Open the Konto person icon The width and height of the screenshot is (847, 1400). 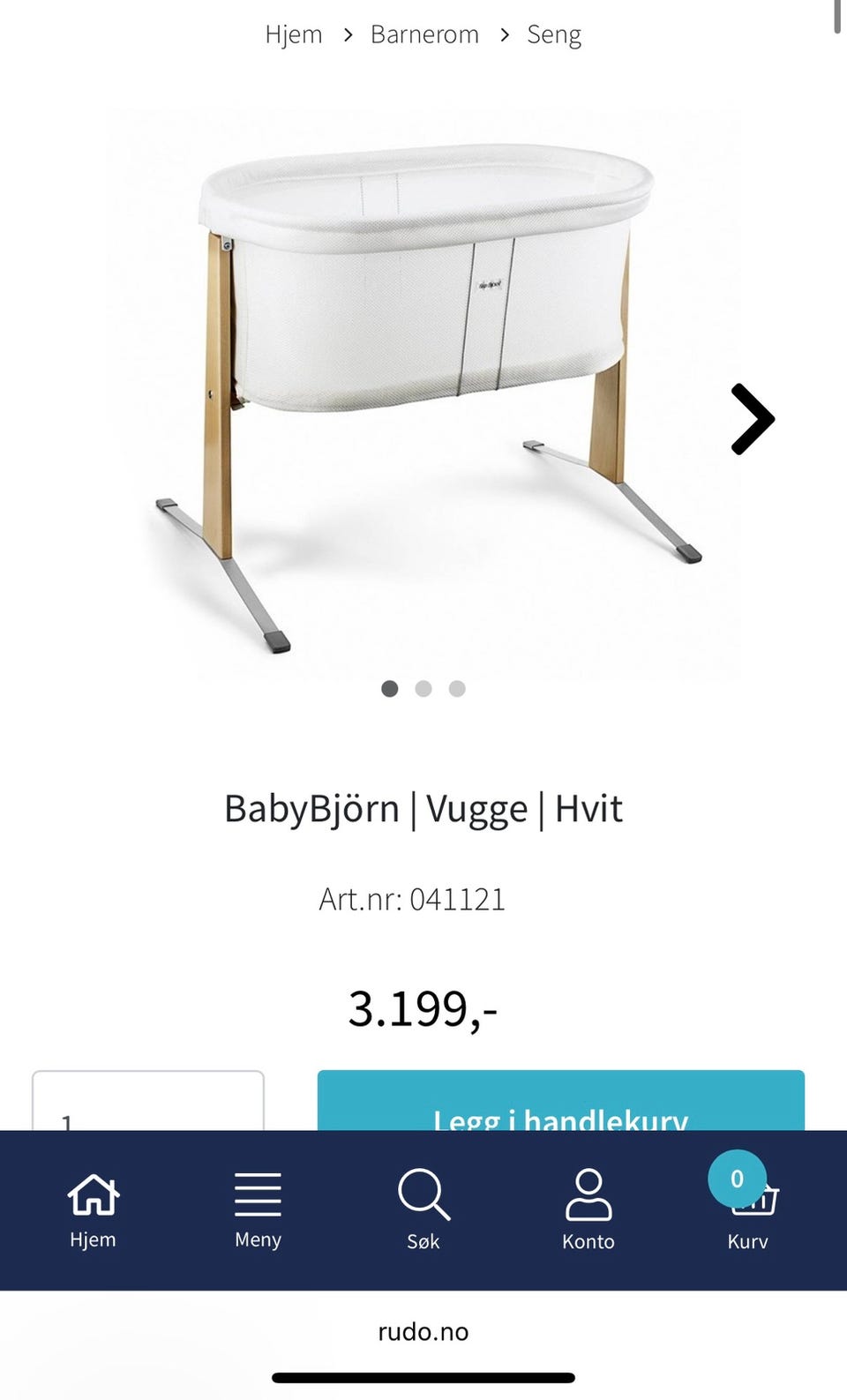(588, 1194)
